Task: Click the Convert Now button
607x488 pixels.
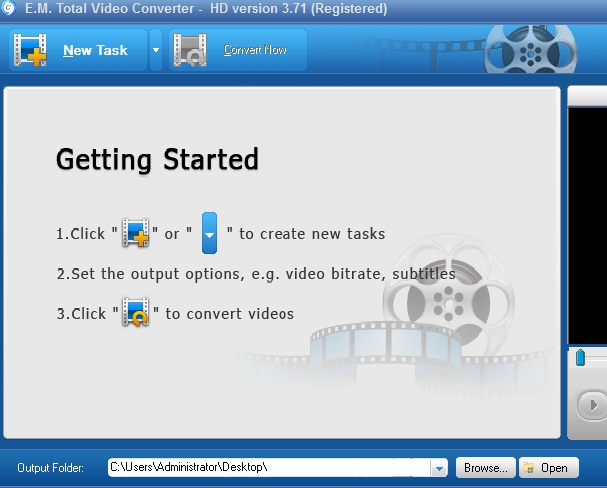Action: (x=238, y=50)
